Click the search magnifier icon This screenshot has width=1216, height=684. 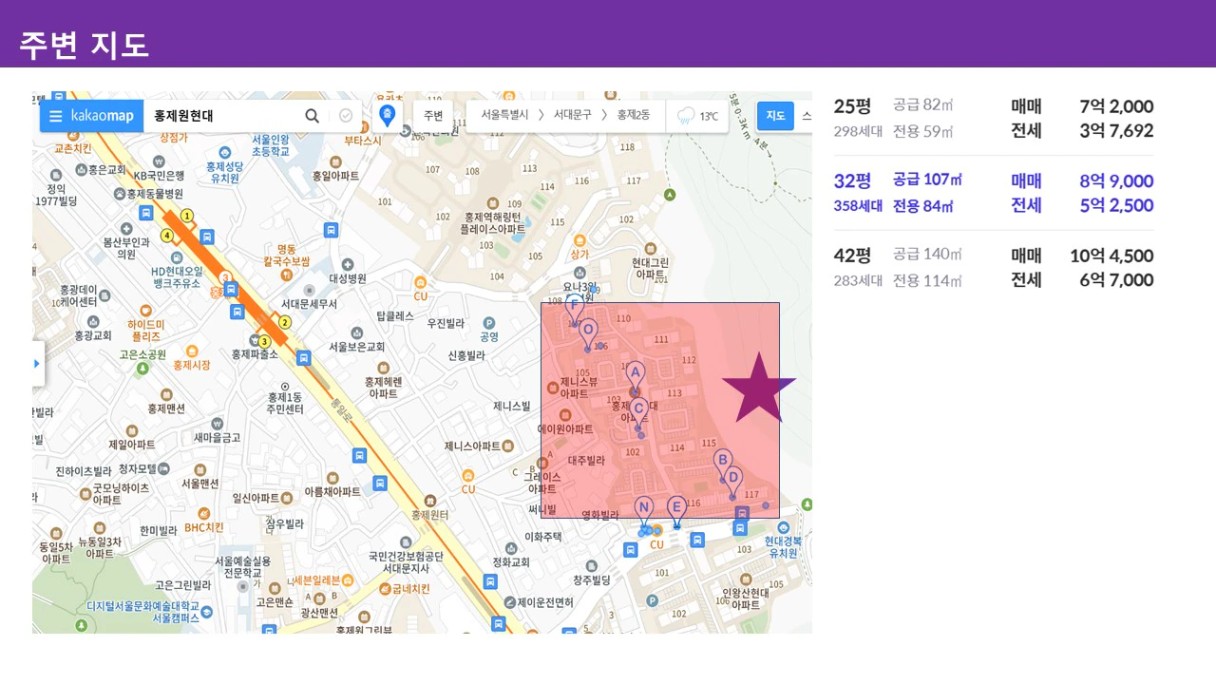coord(312,116)
